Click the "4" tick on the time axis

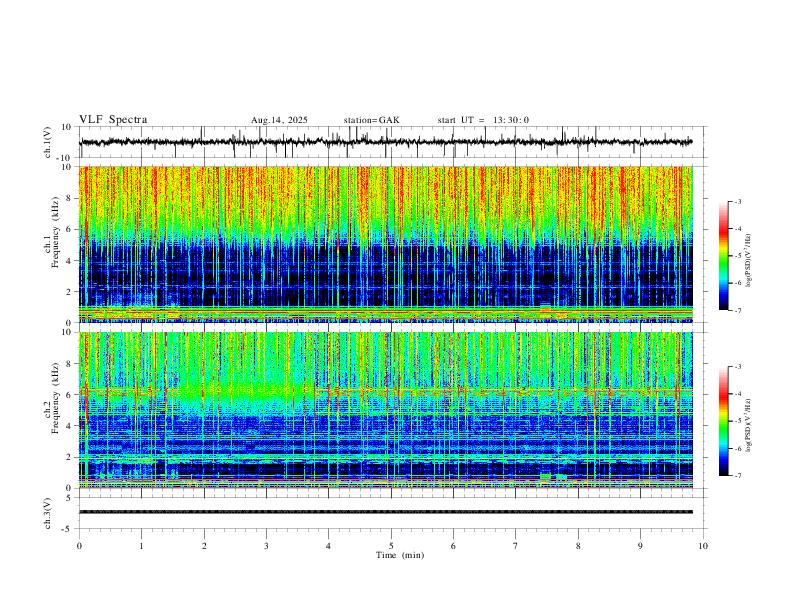329,546
